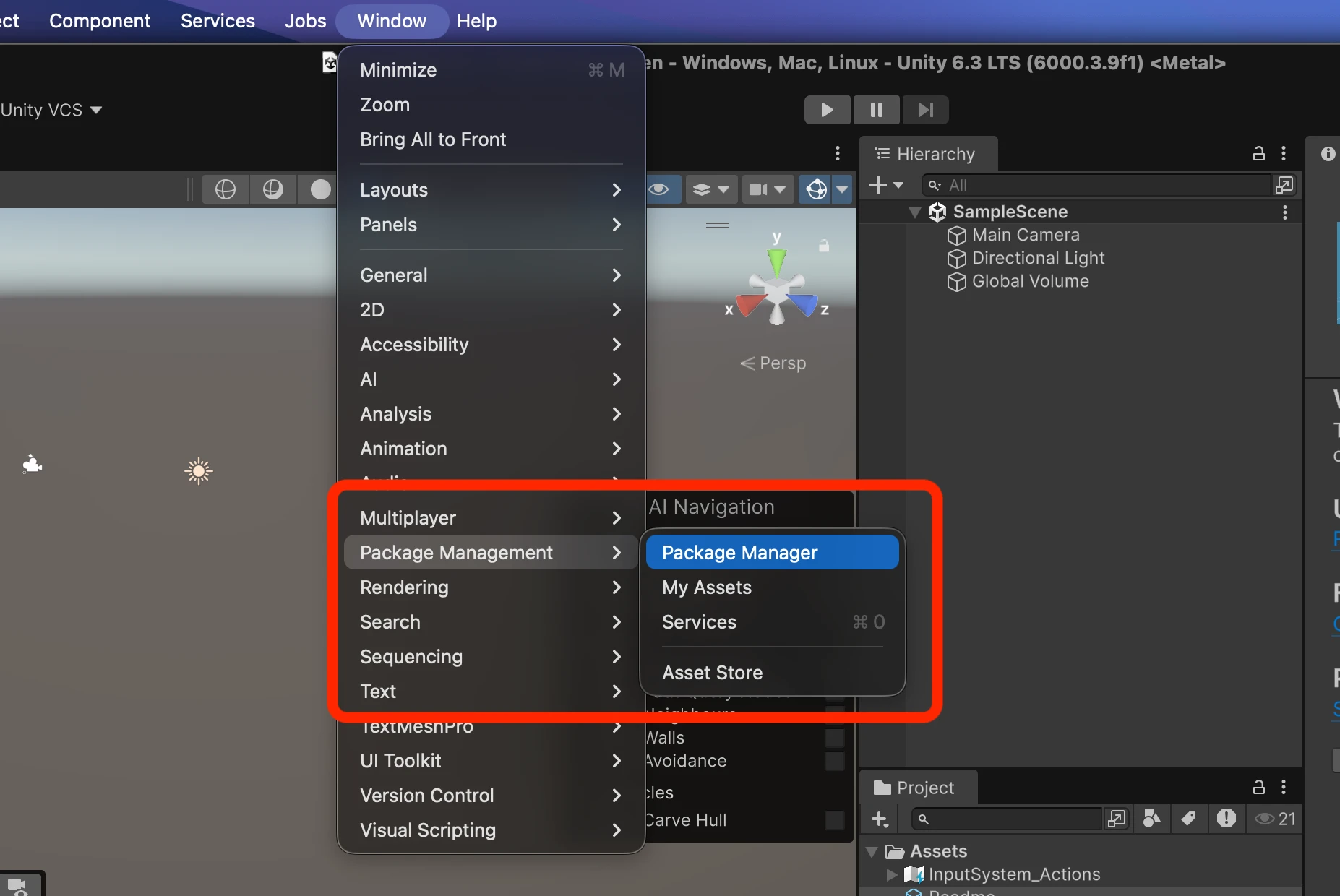The height and width of the screenshot is (896, 1340).
Task: Open the Services menu in the menu bar
Action: [x=218, y=21]
